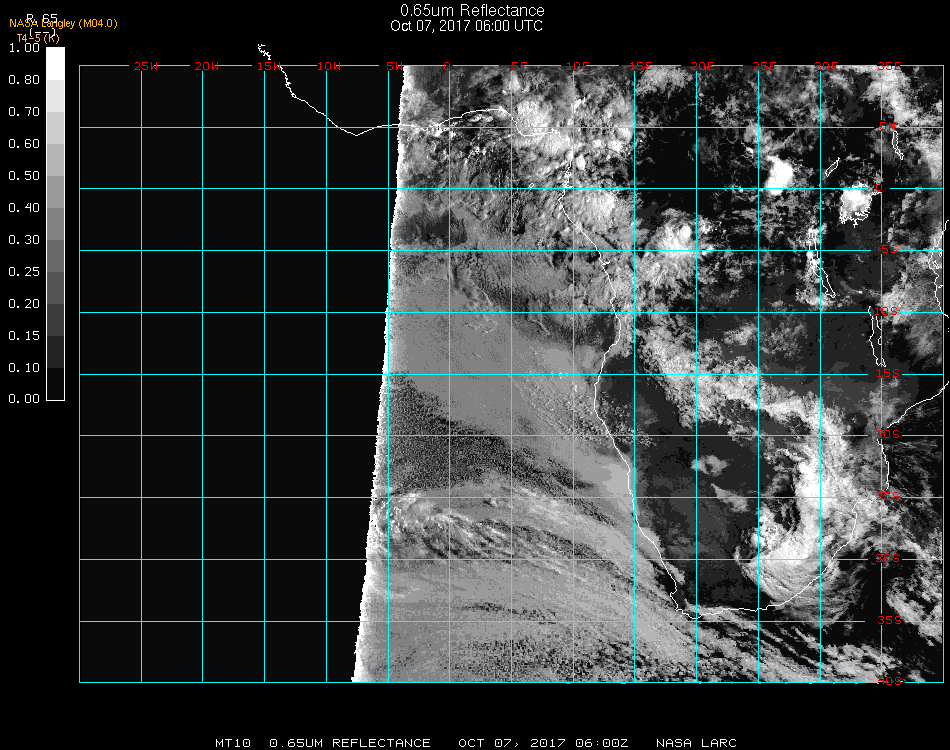This screenshot has height=750, width=950.
Task: Click the 'Oct 07, 2017 06:00 UTC' timestamp
Action: pos(466,26)
